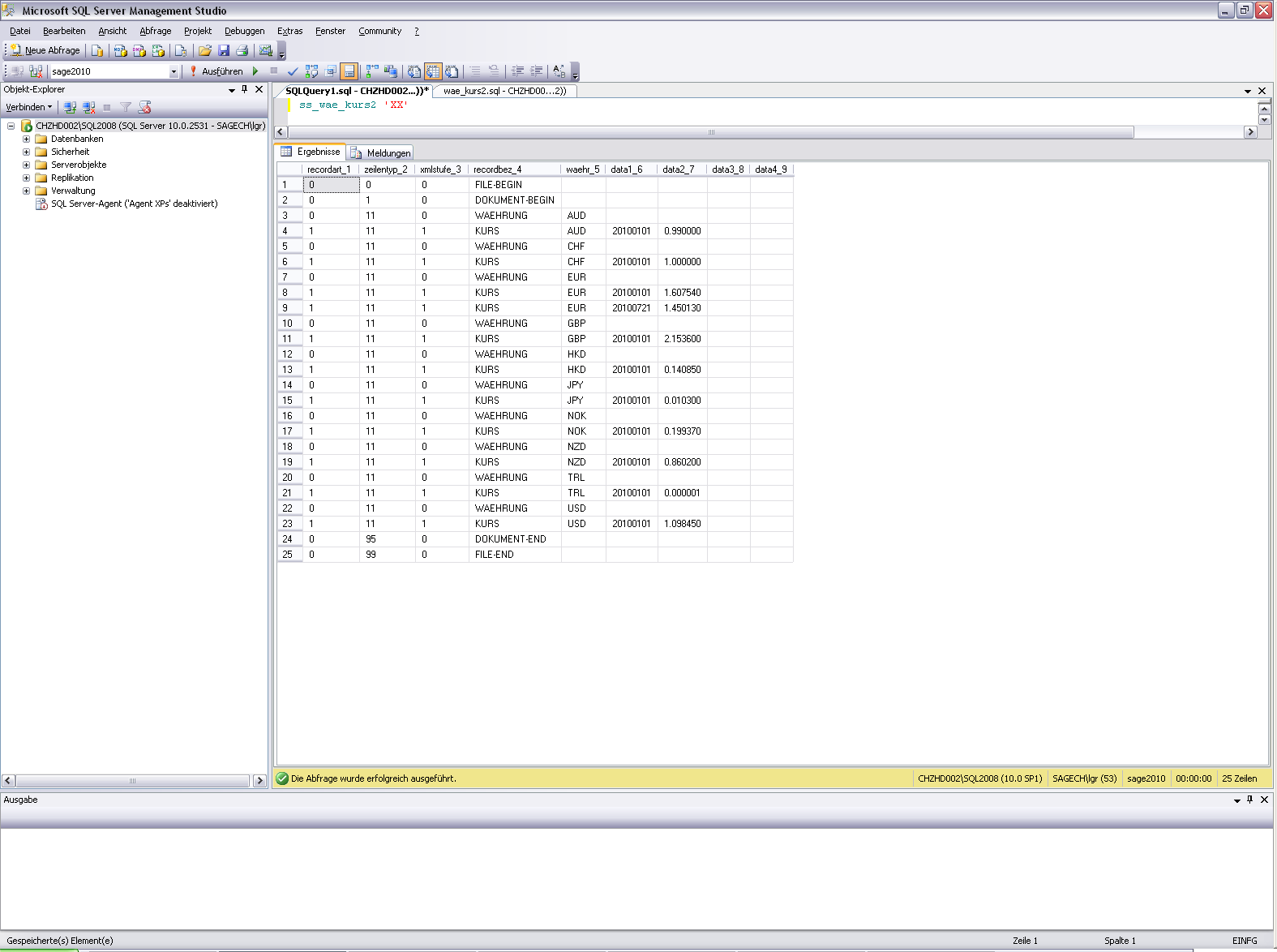Toggle auto-hide pin of Objekt-Explorer

coord(245,89)
